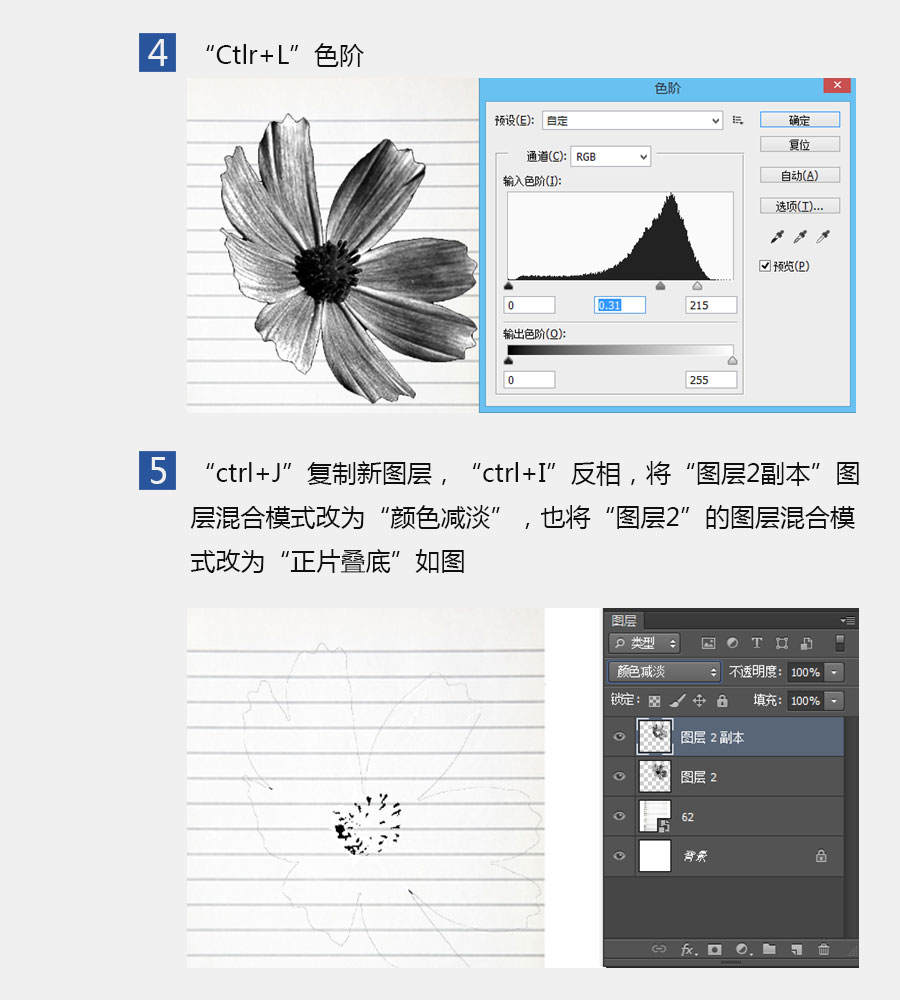Filter layers by text type
900x1000 pixels.
point(756,643)
